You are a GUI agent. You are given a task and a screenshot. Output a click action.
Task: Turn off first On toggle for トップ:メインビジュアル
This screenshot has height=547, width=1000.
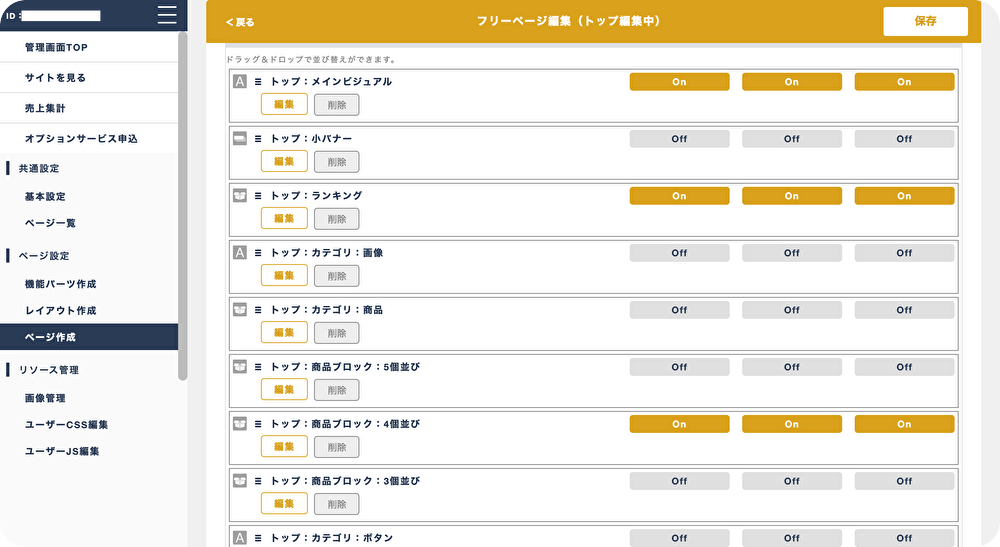(x=679, y=82)
